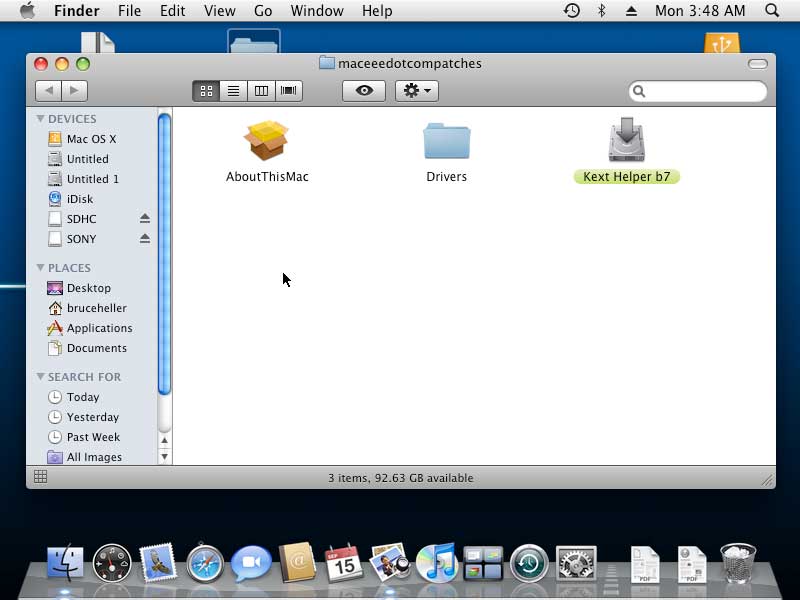This screenshot has height=600, width=800.
Task: Switch to column view in Finder toolbar
Action: click(x=261, y=91)
